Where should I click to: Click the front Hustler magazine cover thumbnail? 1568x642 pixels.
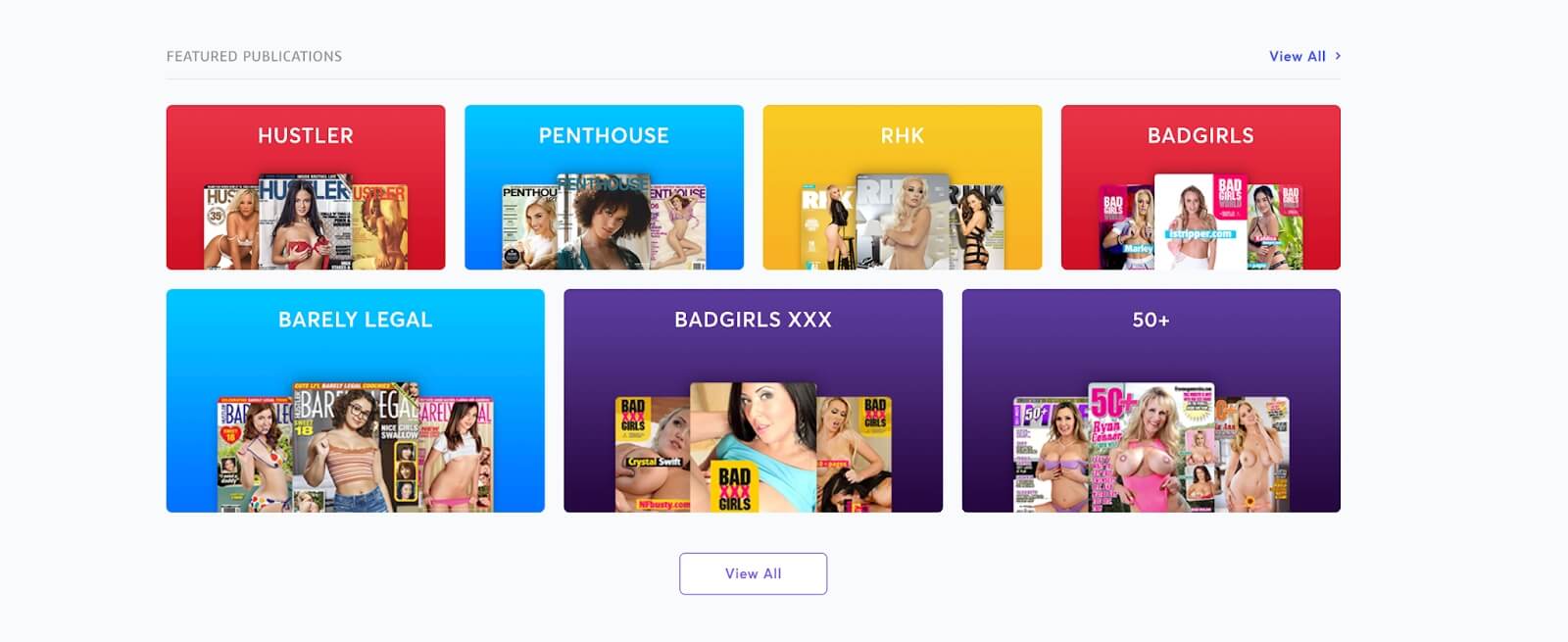(x=305, y=222)
